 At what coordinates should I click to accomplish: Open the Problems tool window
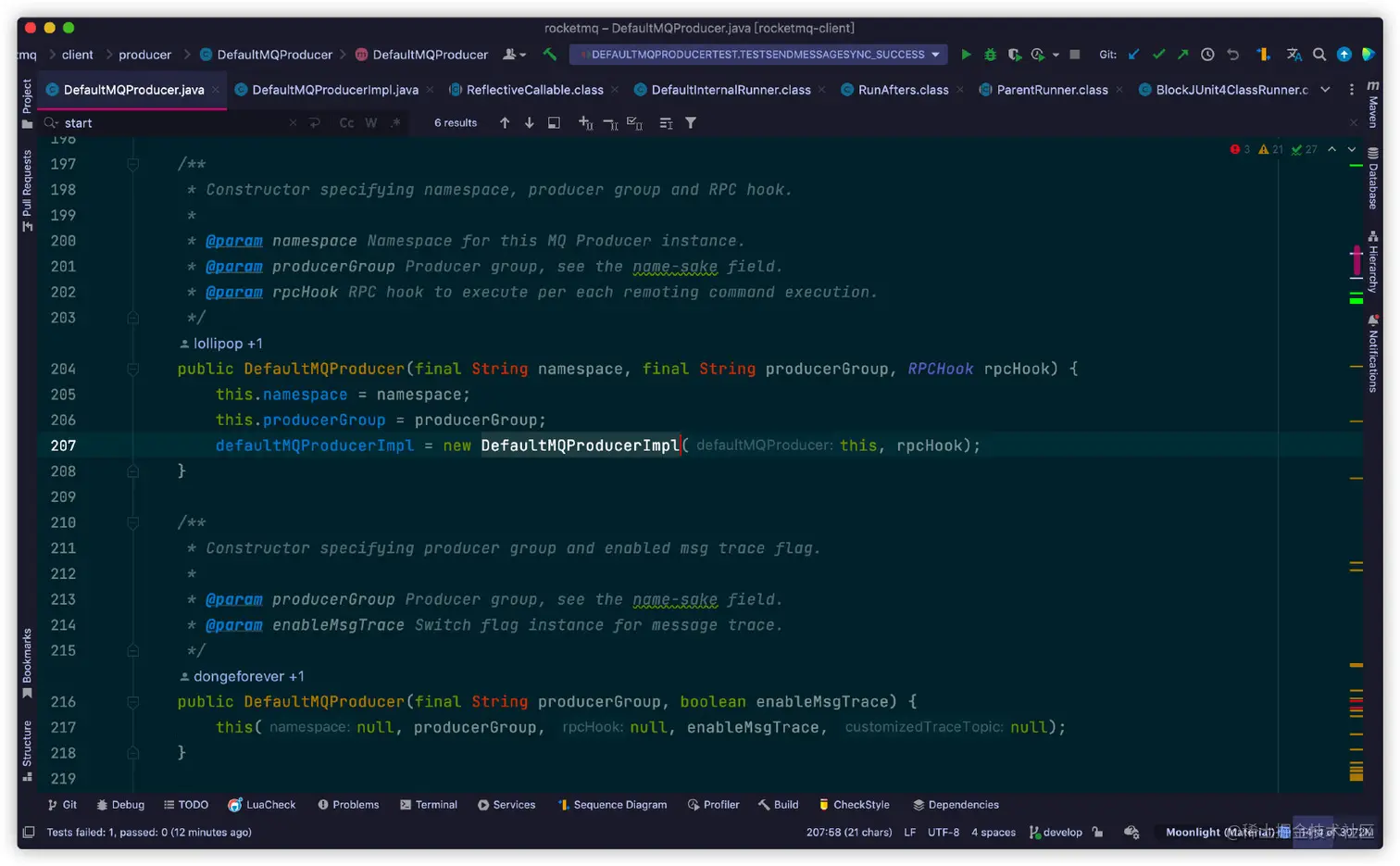click(348, 805)
